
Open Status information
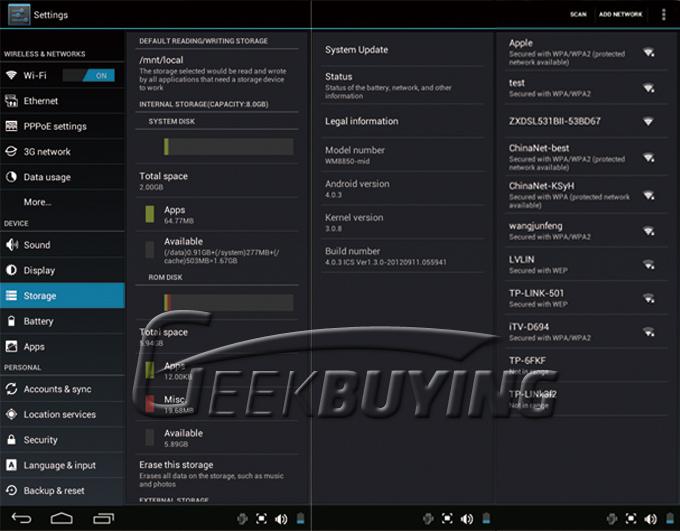(402, 85)
